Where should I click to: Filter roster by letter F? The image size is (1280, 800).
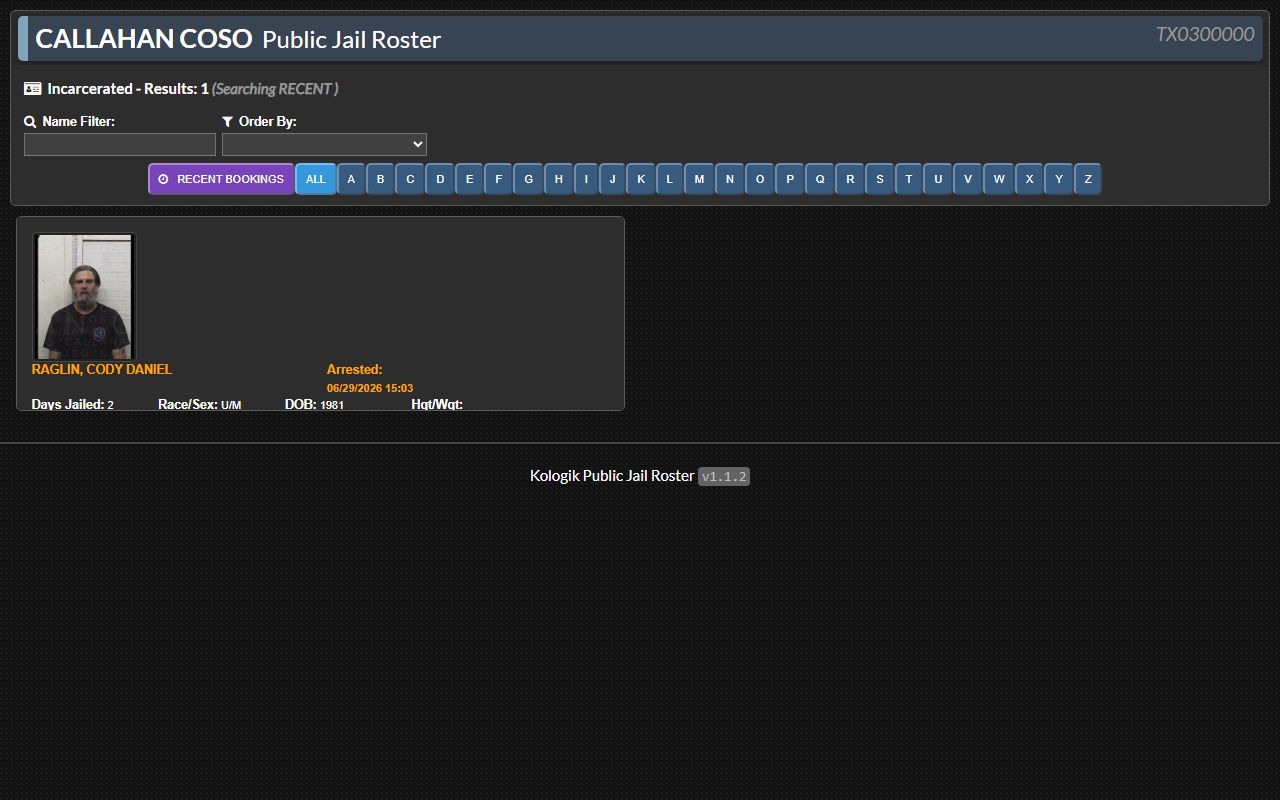pyautogui.click(x=499, y=179)
